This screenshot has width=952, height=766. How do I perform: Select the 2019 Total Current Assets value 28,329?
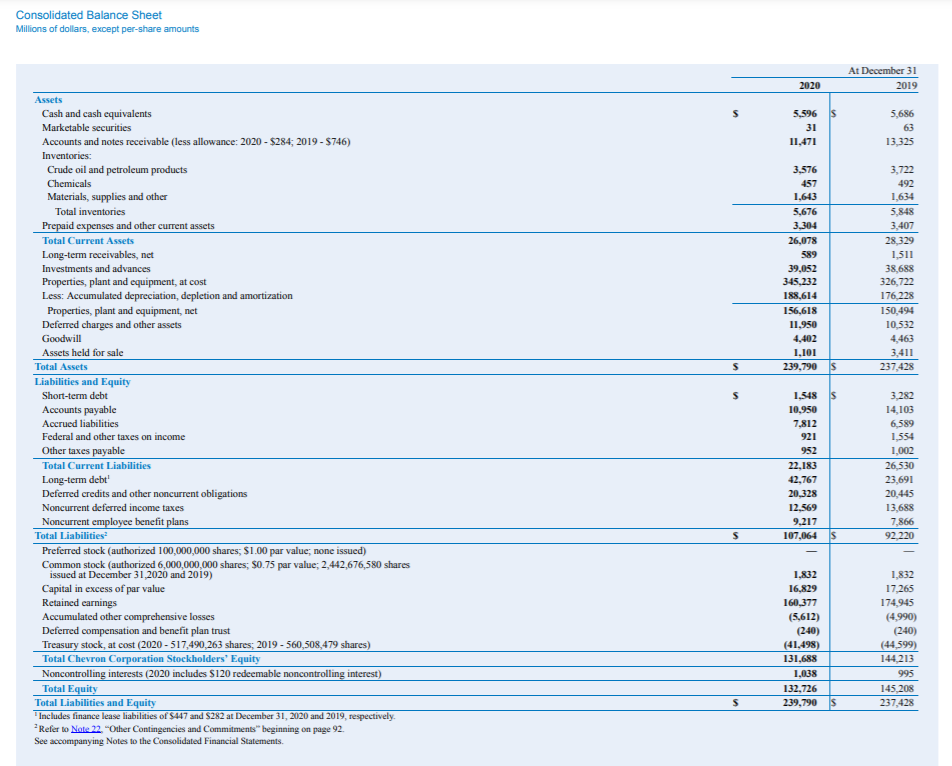pyautogui.click(x=900, y=240)
